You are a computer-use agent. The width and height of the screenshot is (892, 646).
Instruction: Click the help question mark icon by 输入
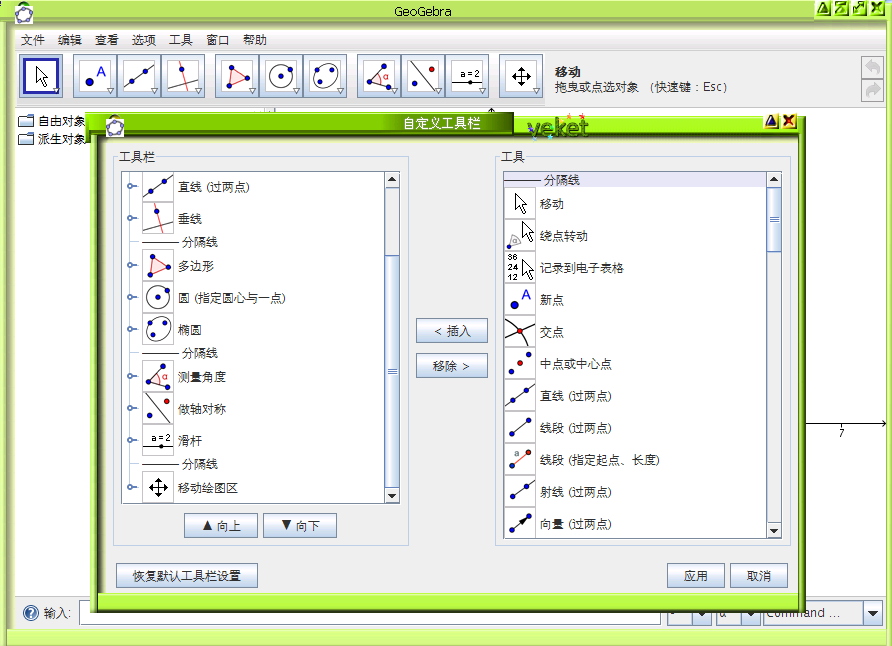click(x=31, y=612)
